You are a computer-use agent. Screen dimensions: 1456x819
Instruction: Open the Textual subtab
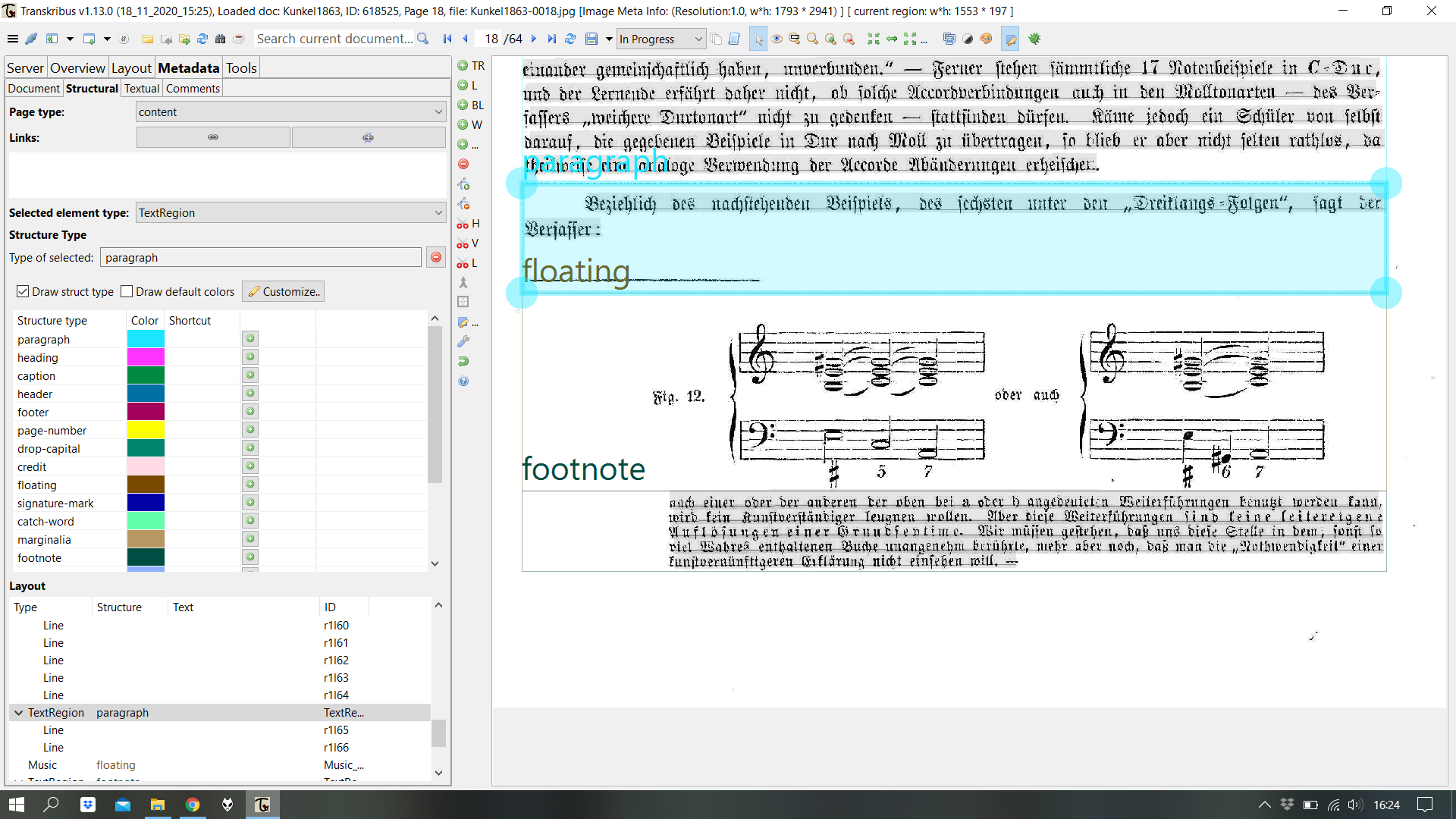pyautogui.click(x=141, y=88)
